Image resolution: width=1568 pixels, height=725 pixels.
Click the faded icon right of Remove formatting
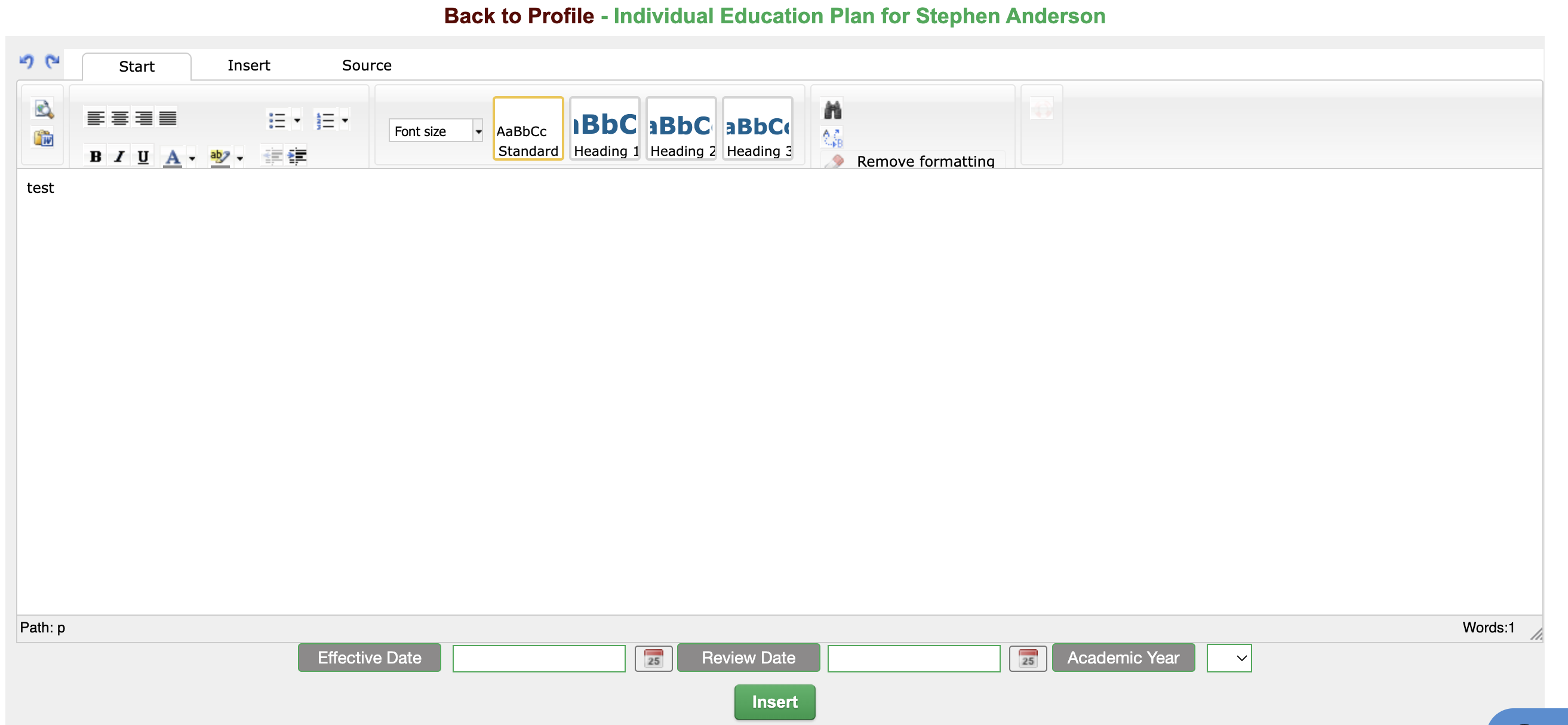point(1041,109)
